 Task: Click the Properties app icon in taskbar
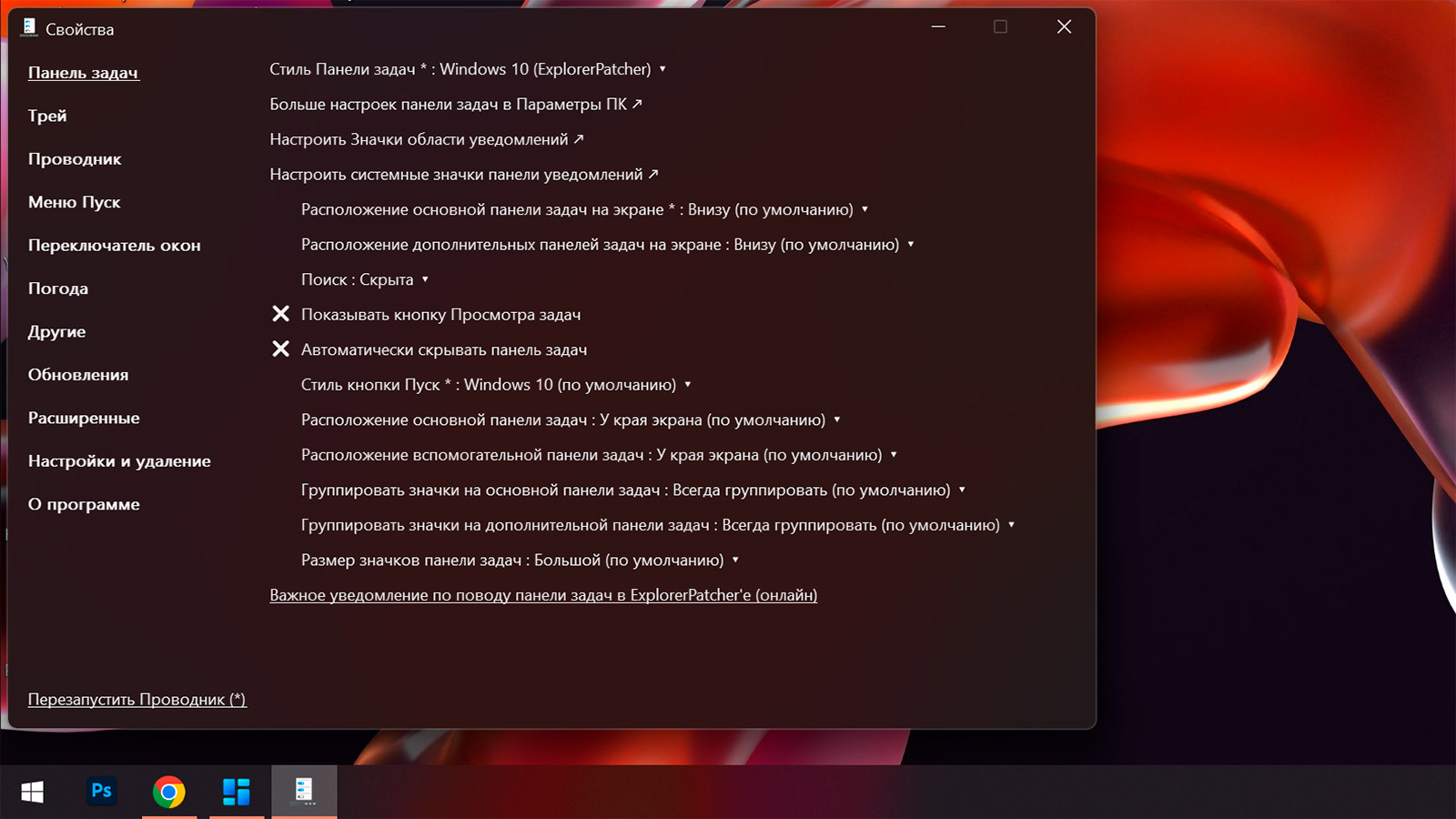click(304, 792)
